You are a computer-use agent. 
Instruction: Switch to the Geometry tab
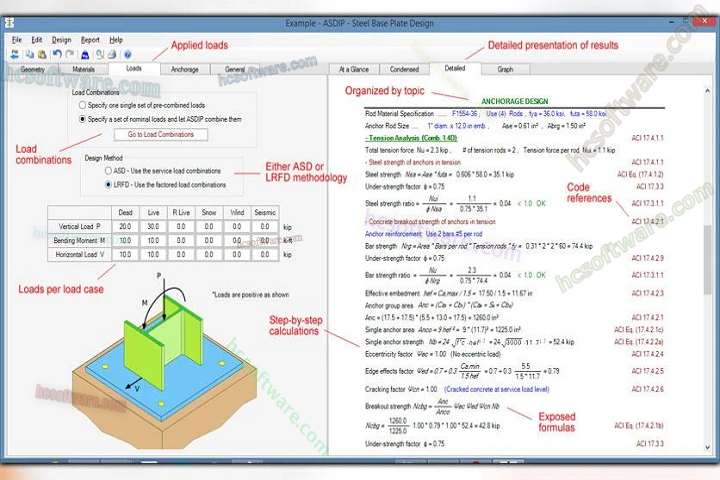pyautogui.click(x=32, y=69)
